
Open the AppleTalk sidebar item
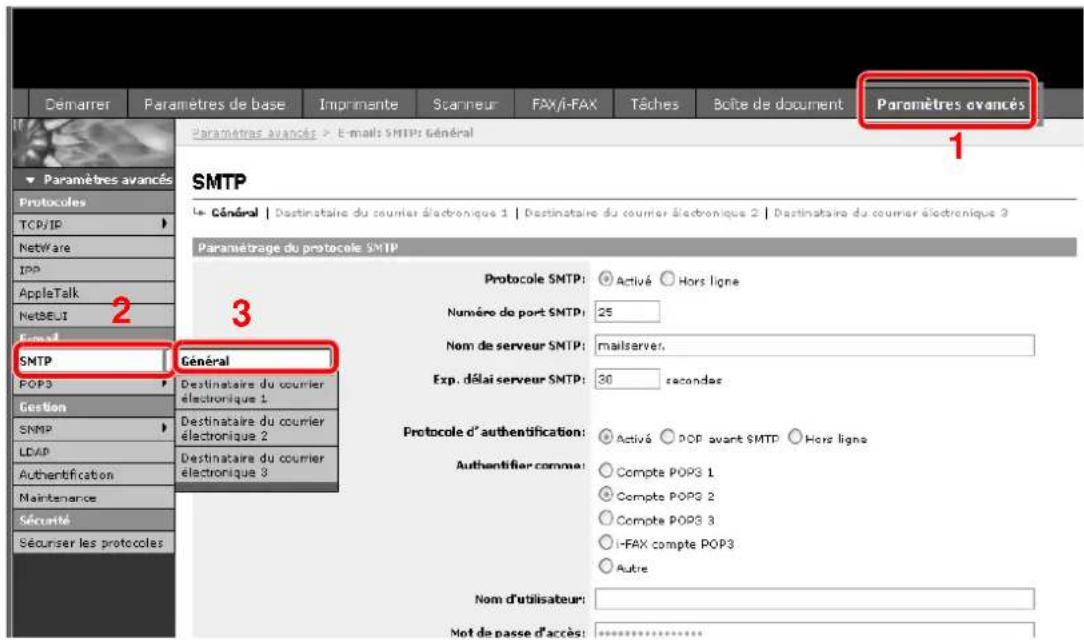(x=94, y=292)
